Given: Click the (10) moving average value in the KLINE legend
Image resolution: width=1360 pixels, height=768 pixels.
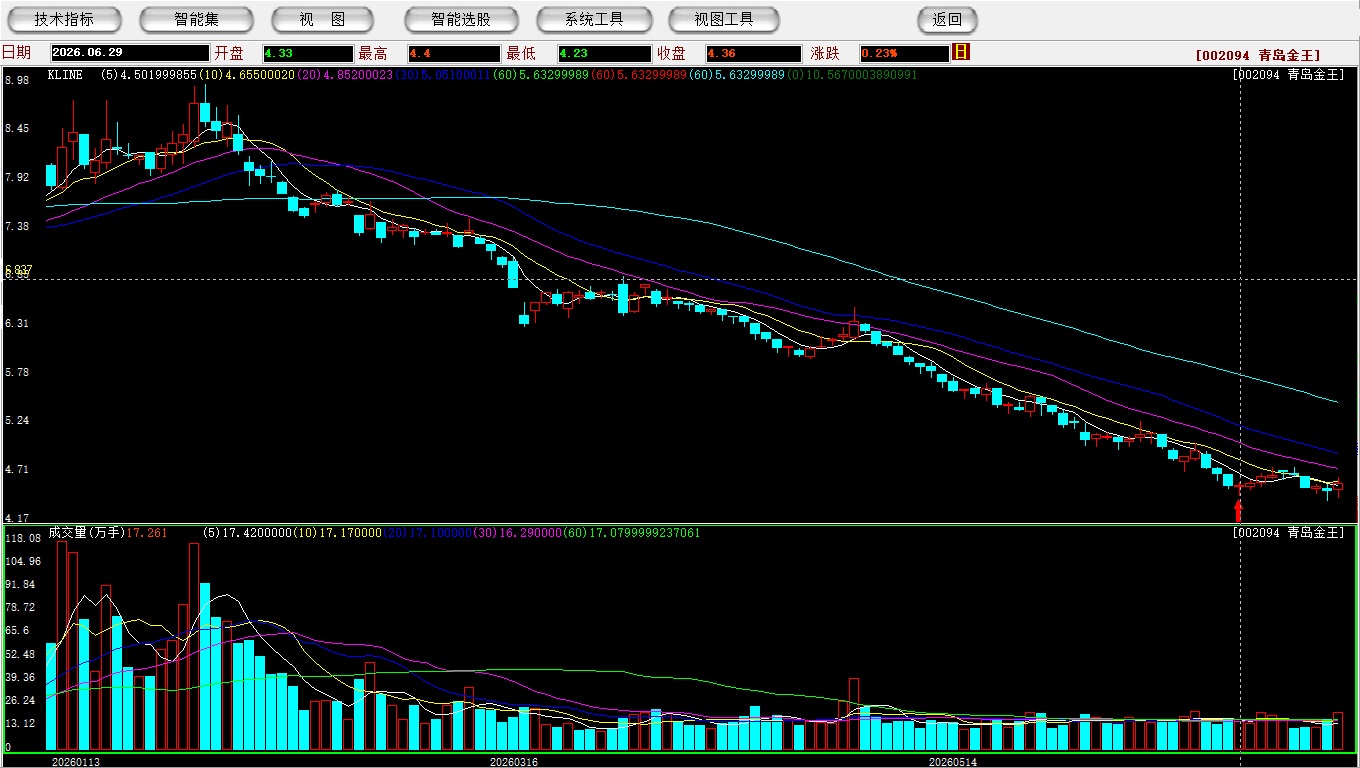Looking at the screenshot, I should click(x=245, y=75).
